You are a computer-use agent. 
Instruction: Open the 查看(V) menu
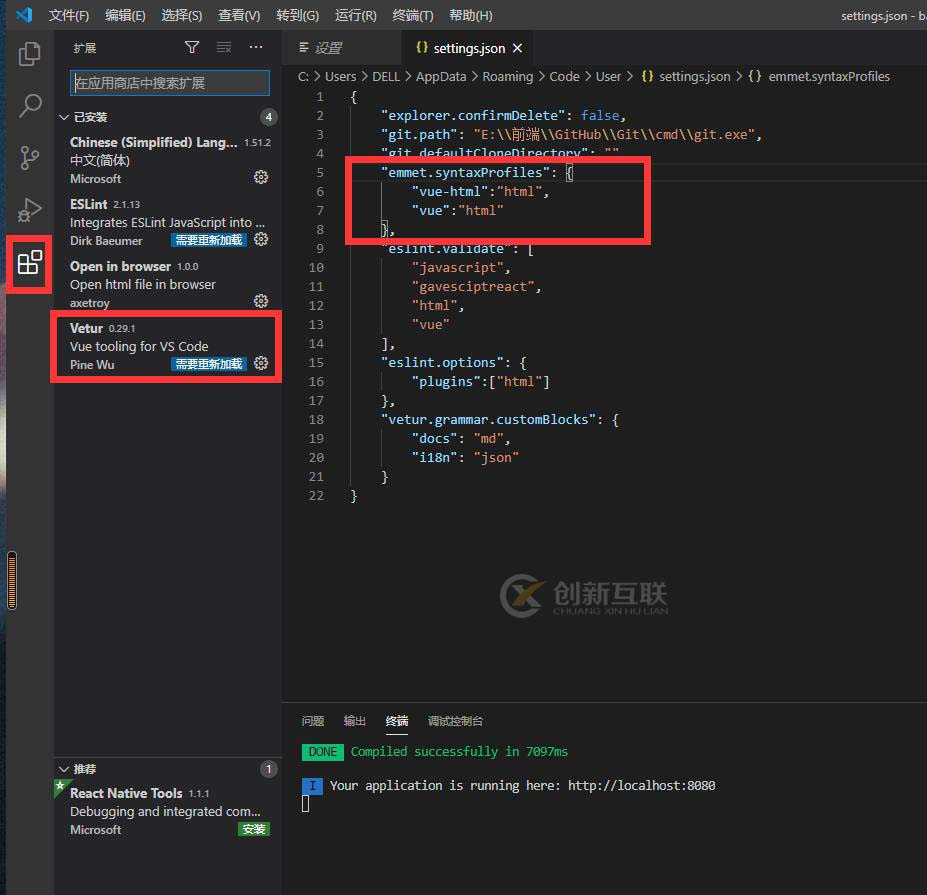pos(239,15)
